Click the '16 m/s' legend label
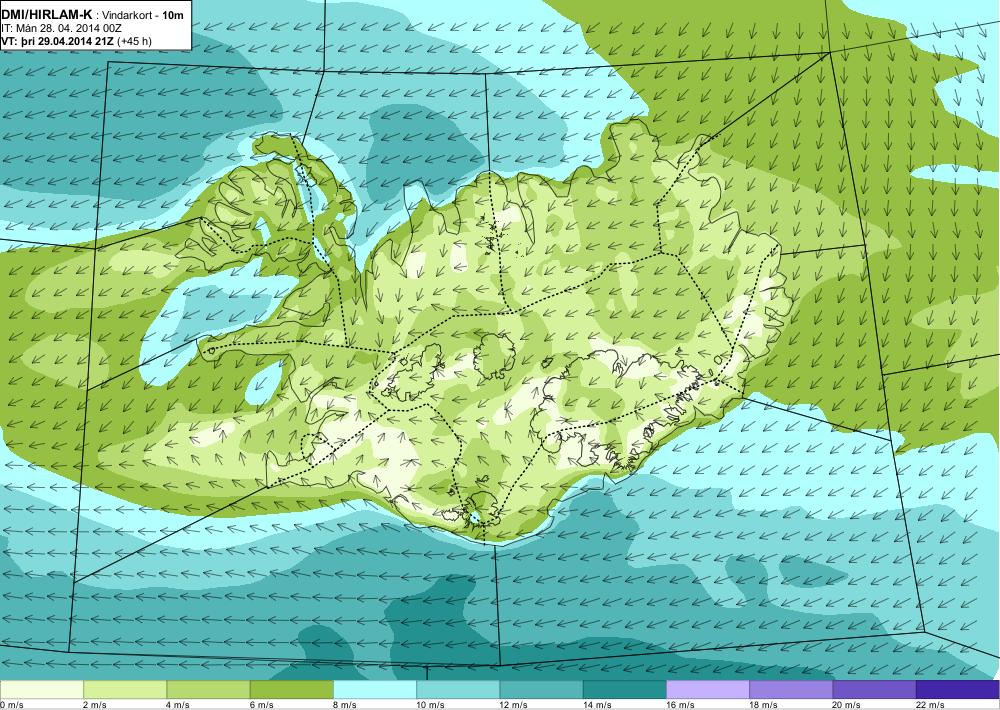This screenshot has width=1000, height=710. pyautogui.click(x=680, y=705)
